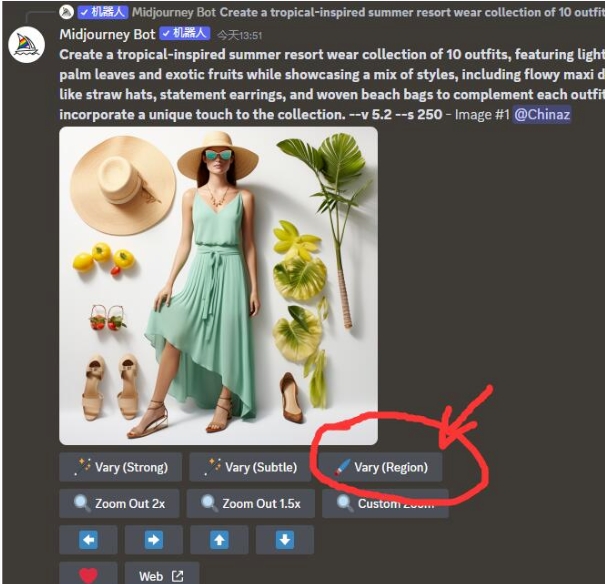Open the generated fashion image preview
Screen dimensions: 605x584
[x=218, y=286]
